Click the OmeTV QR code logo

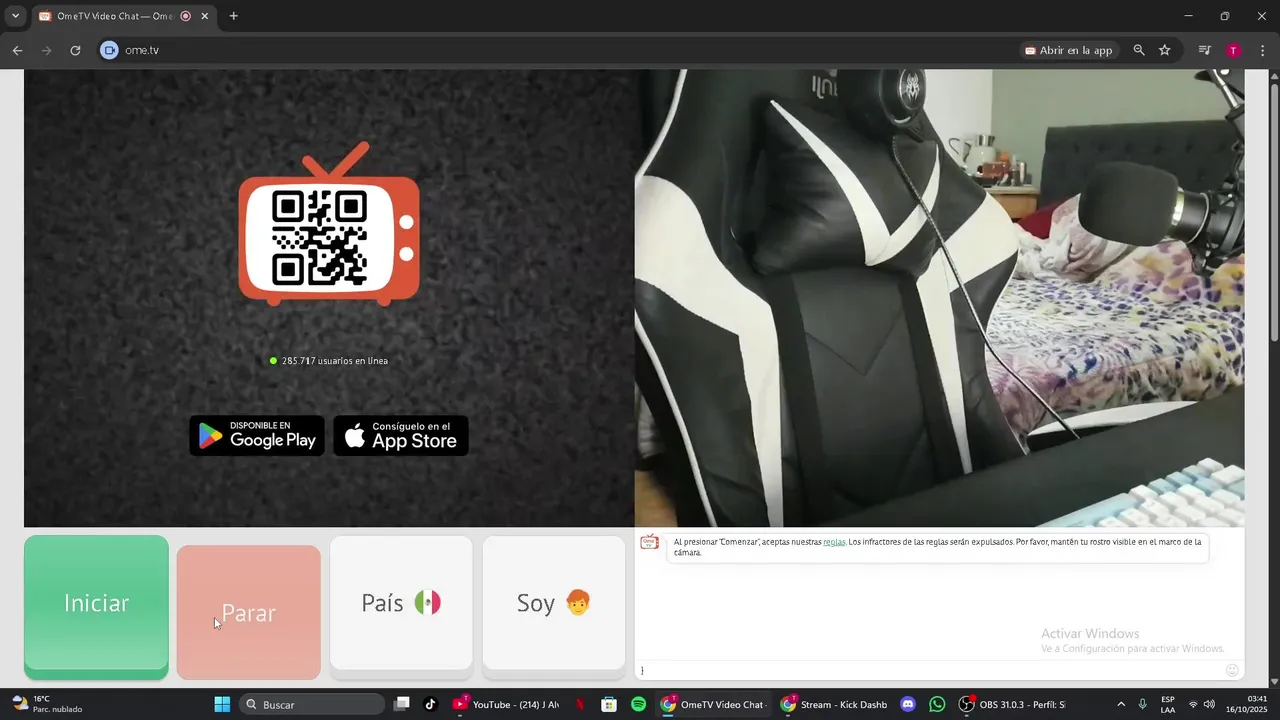(329, 225)
